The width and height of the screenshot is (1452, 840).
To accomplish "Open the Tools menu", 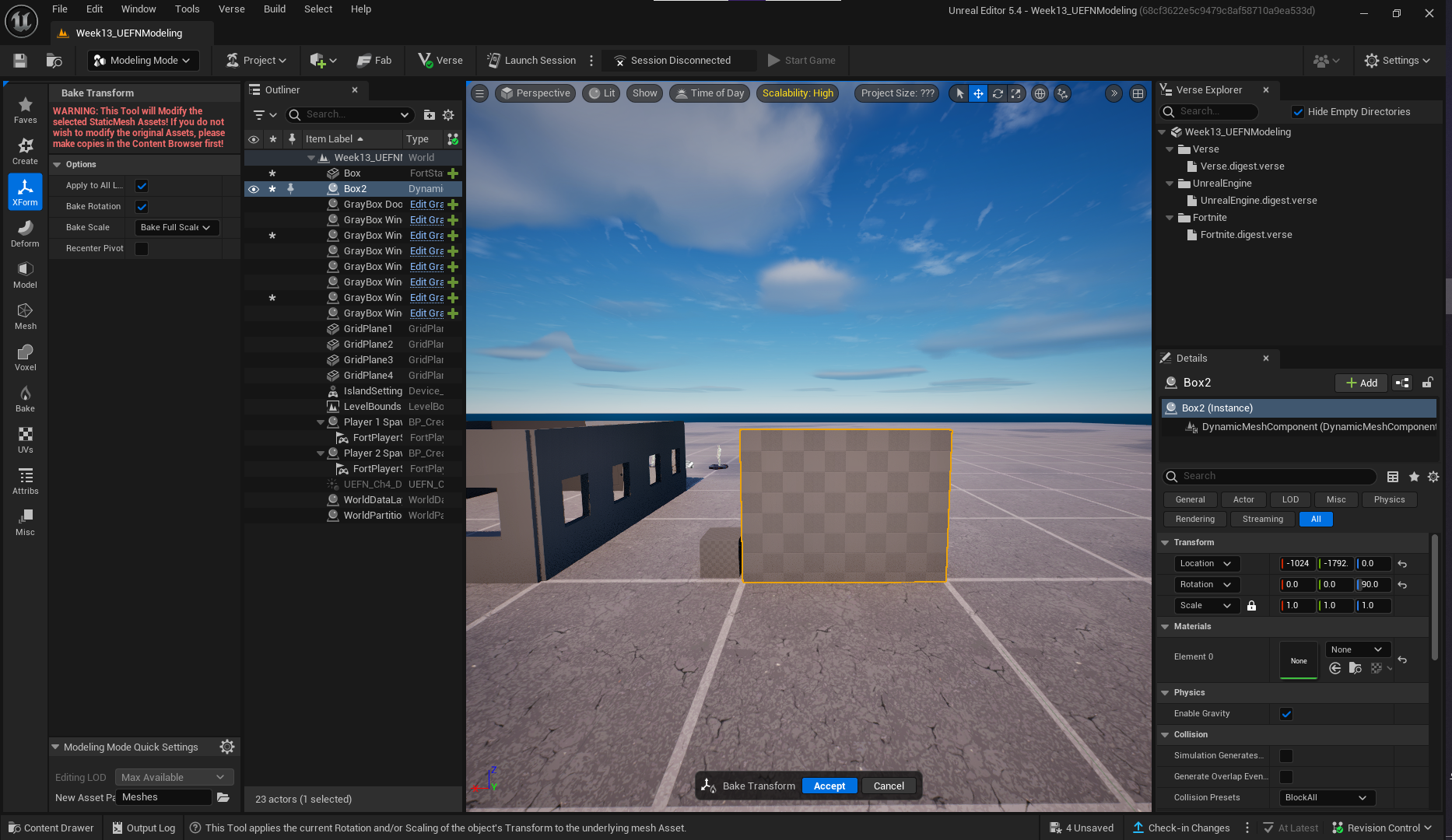I will pyautogui.click(x=187, y=9).
